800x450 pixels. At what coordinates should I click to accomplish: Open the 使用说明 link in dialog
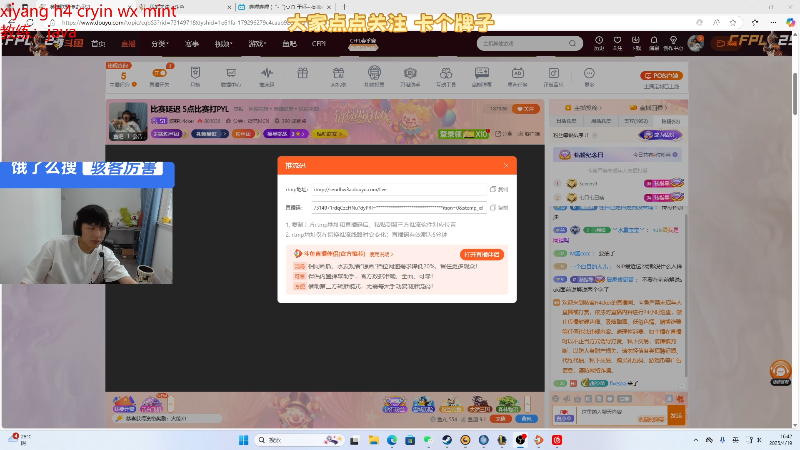(381, 254)
